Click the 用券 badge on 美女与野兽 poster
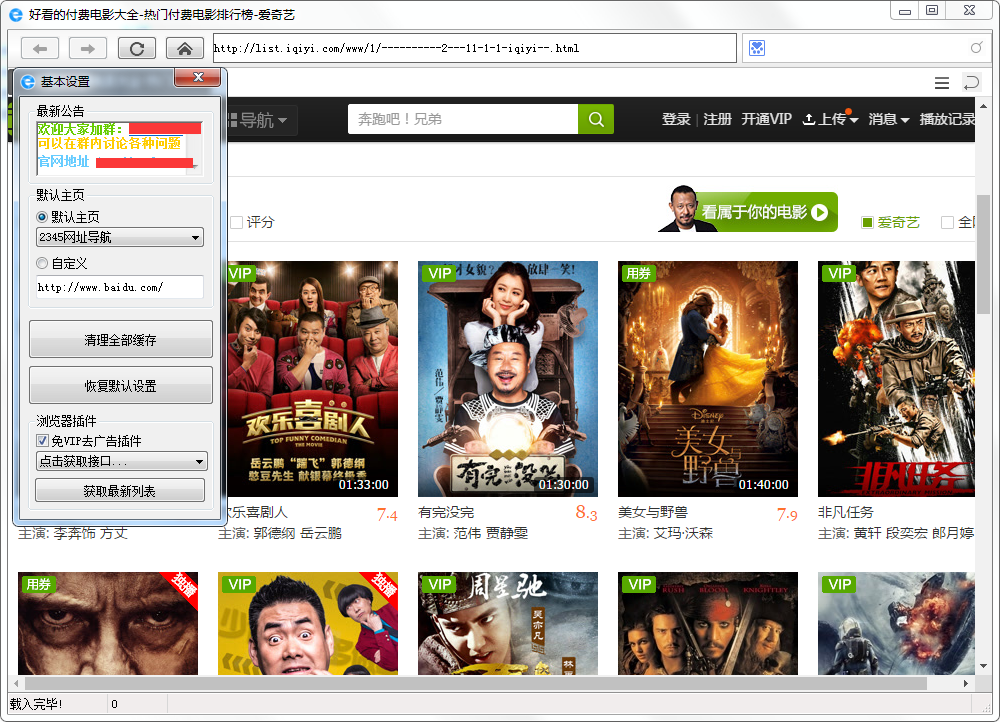This screenshot has width=1000, height=722. 638,274
